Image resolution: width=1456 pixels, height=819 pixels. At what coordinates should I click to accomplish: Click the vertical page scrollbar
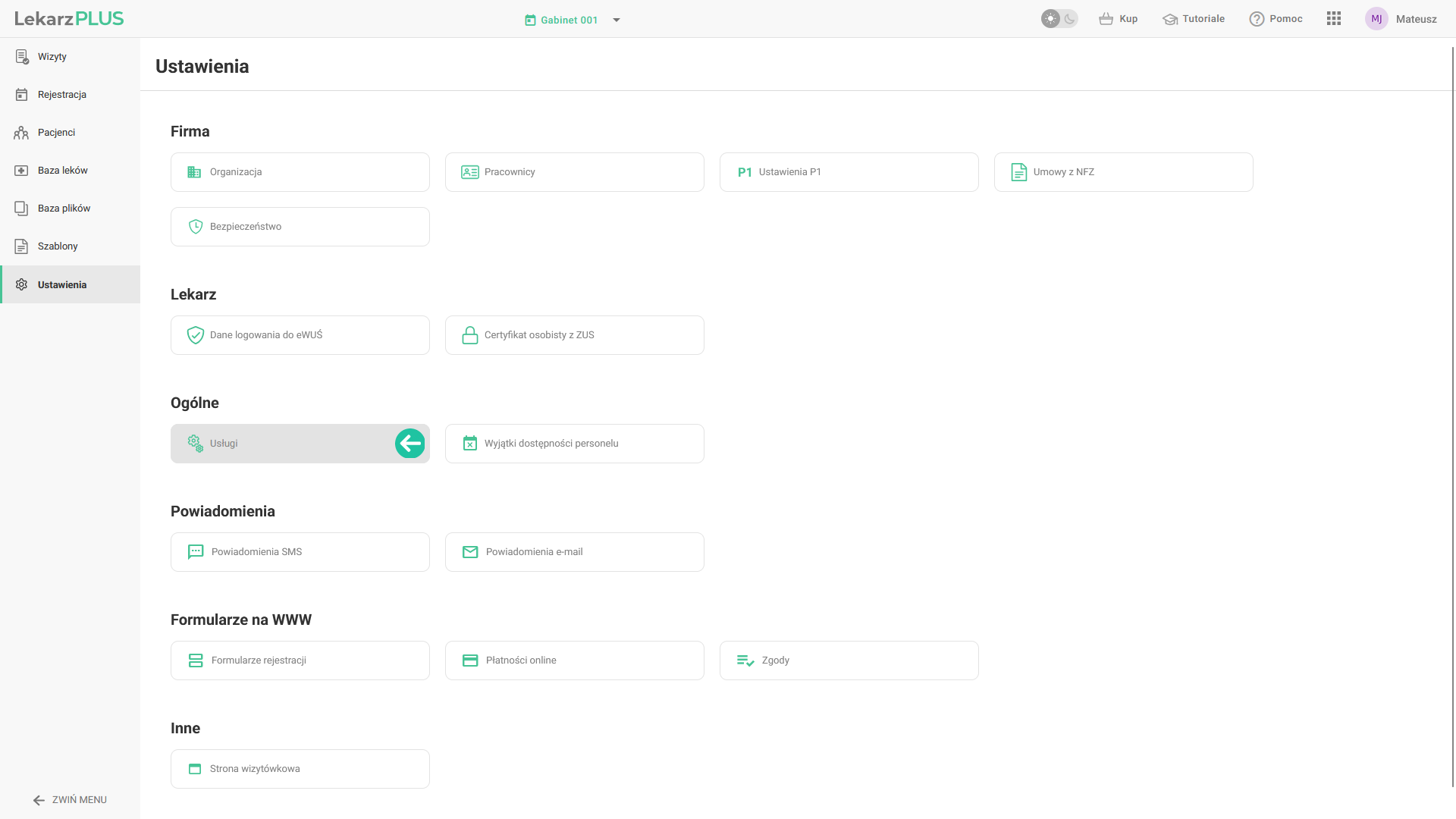[x=1453, y=417]
